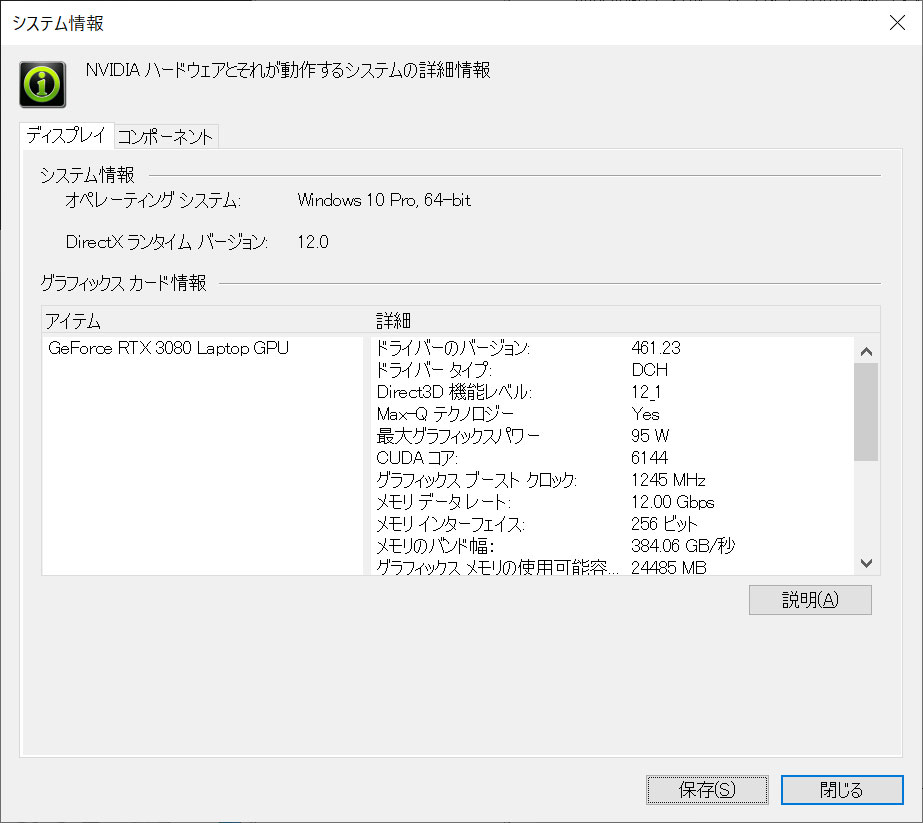Click the green NVIDIA info icon

point(42,84)
